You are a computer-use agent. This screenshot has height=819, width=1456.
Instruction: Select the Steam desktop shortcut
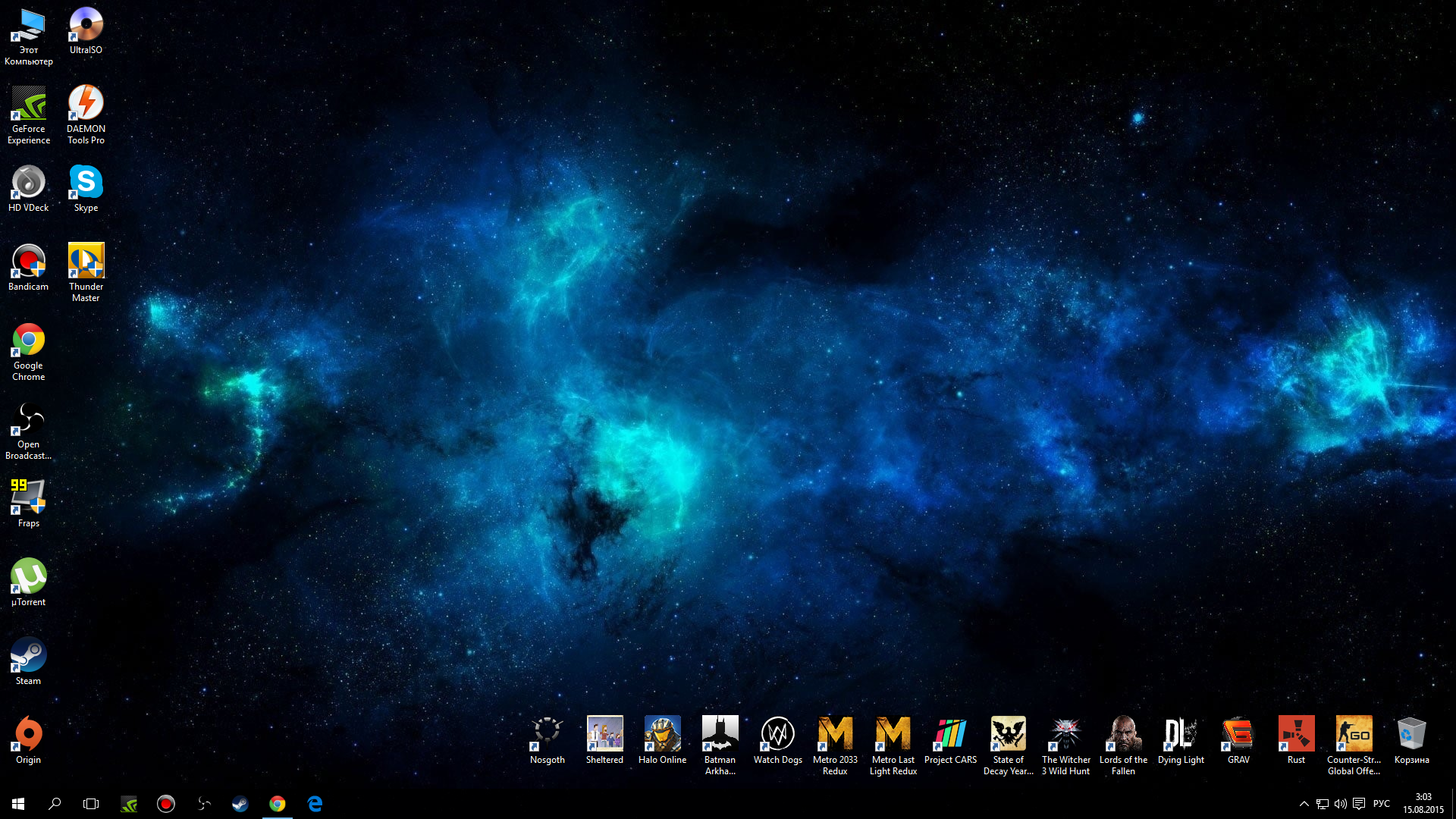(28, 661)
